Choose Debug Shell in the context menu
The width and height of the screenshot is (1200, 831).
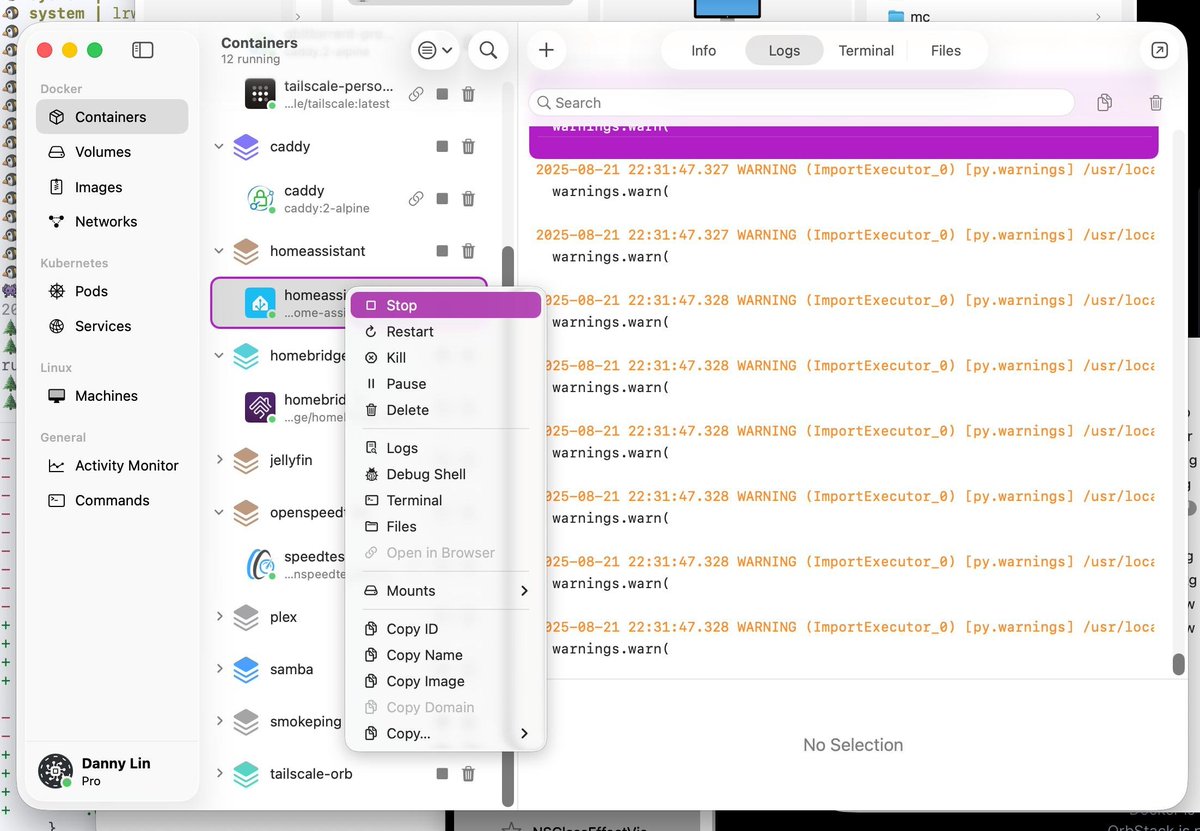[x=446, y=474]
